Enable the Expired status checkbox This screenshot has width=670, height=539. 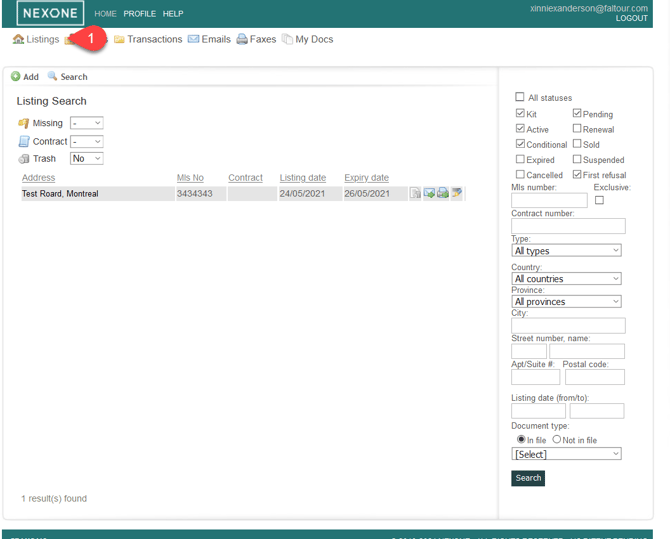(520, 159)
